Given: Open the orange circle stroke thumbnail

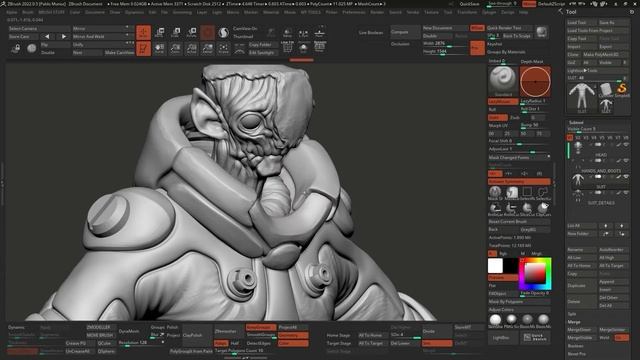Looking at the screenshot, I should click(x=535, y=81).
